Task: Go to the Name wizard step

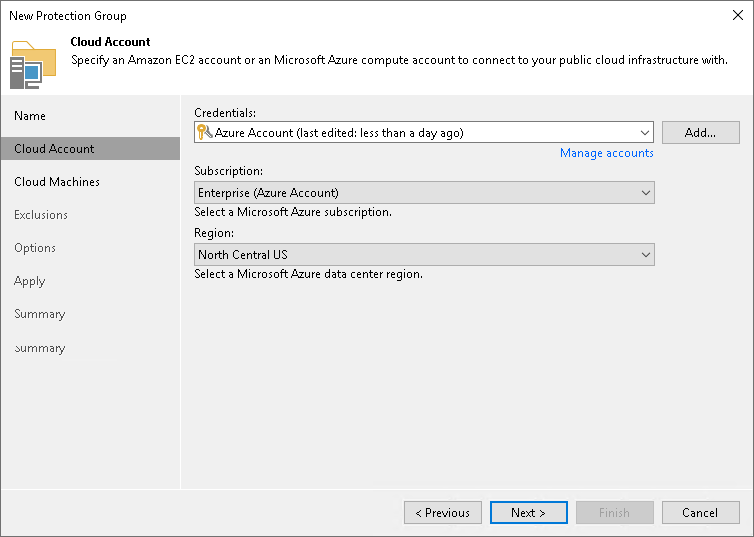Action: (x=30, y=116)
